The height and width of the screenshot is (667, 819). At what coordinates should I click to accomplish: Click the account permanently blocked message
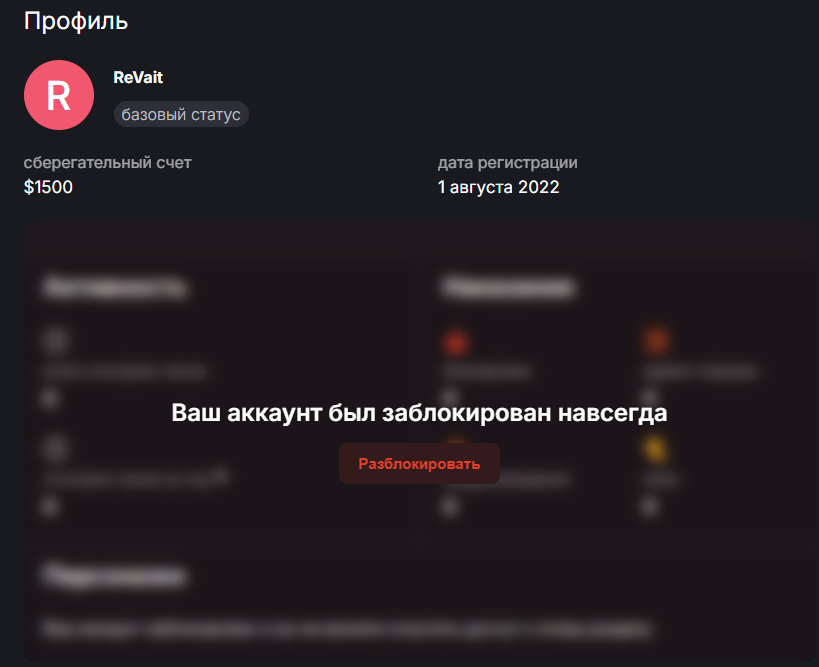pos(419,413)
